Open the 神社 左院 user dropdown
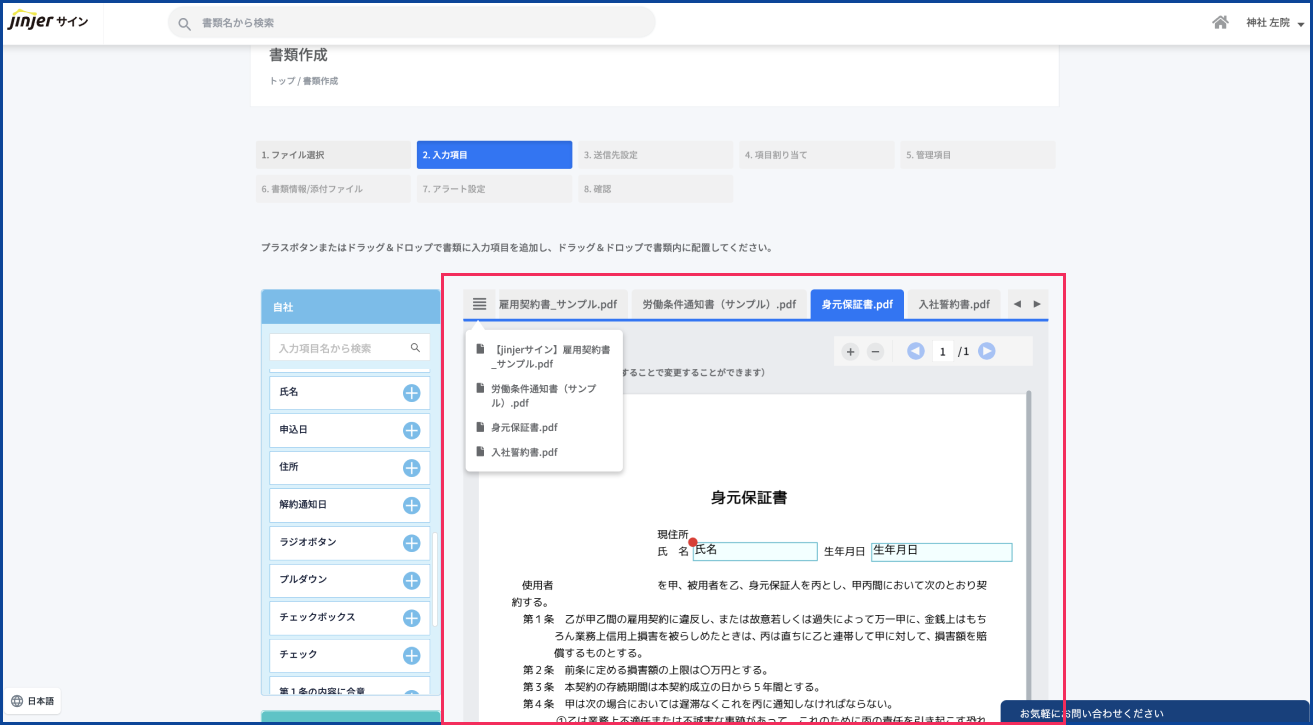 pos(1274,23)
